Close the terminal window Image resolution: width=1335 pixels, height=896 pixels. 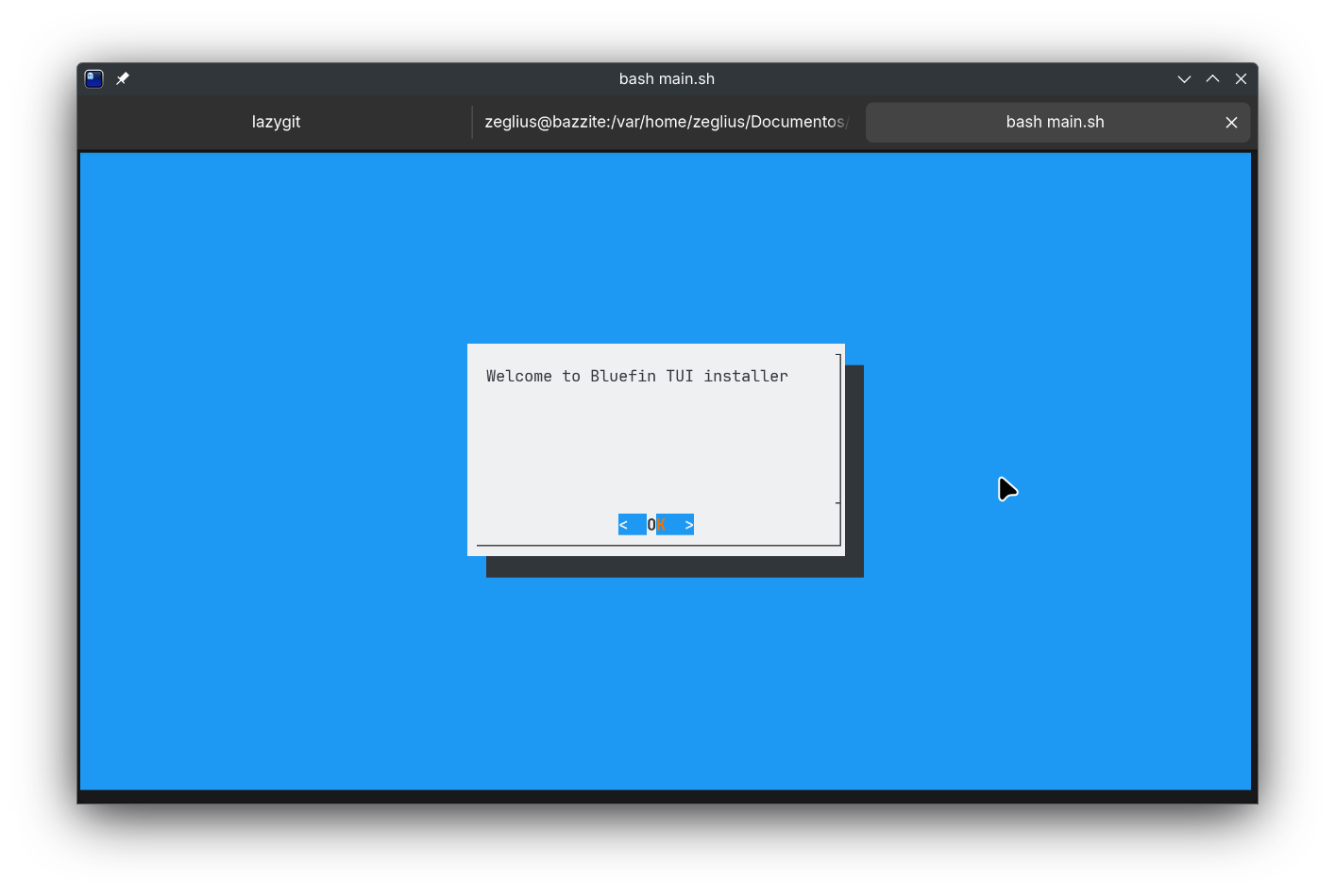coord(1241,79)
